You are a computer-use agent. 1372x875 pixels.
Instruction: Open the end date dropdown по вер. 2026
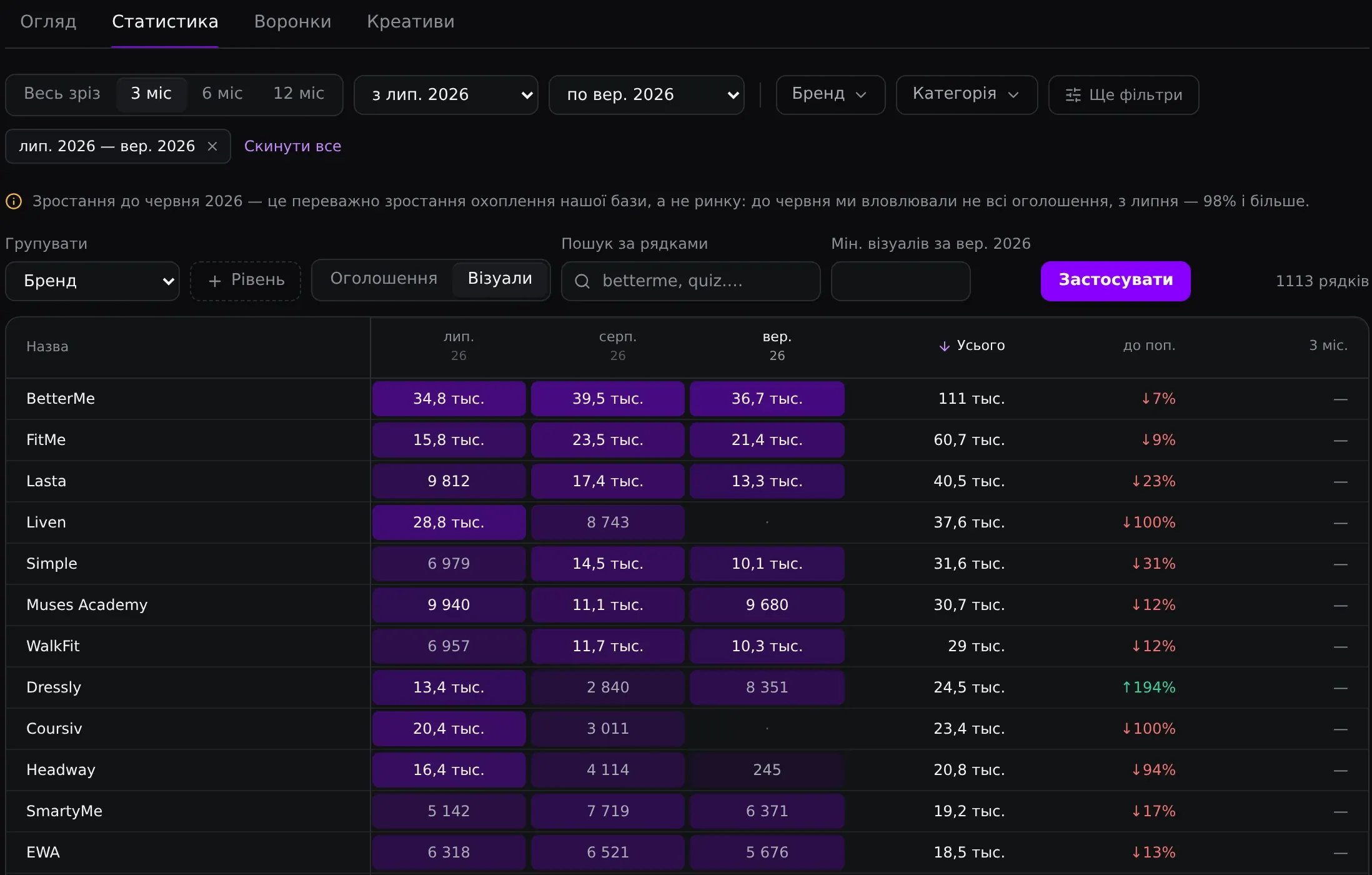coord(647,95)
